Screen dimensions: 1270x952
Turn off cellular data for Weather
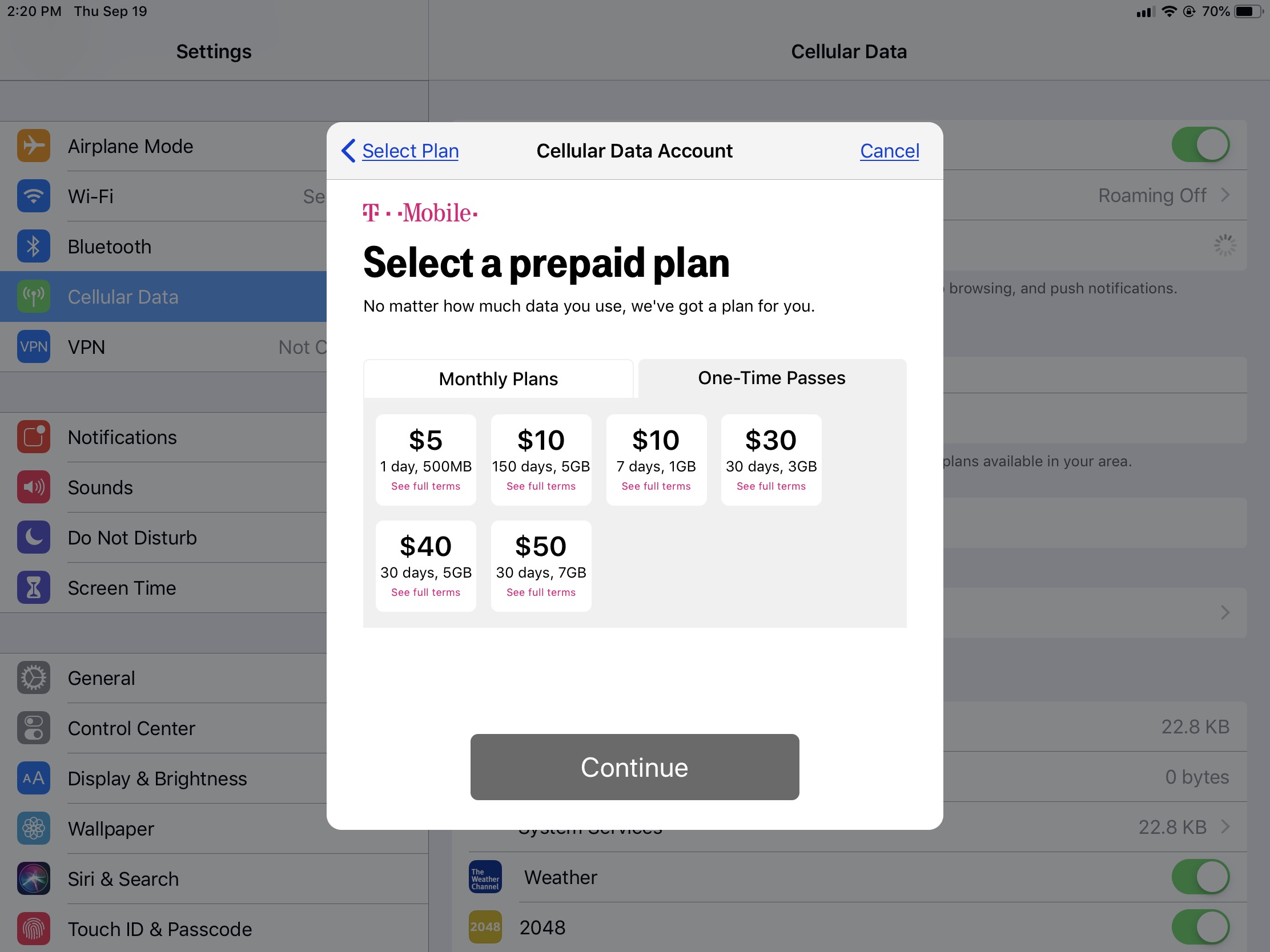tap(1201, 877)
